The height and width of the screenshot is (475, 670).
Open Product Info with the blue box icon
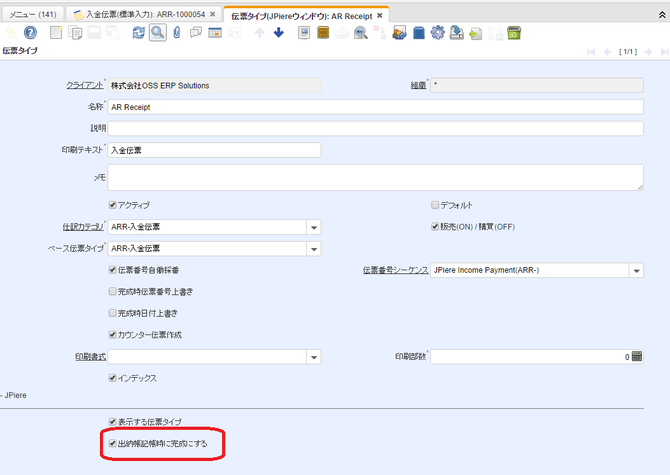point(419,32)
